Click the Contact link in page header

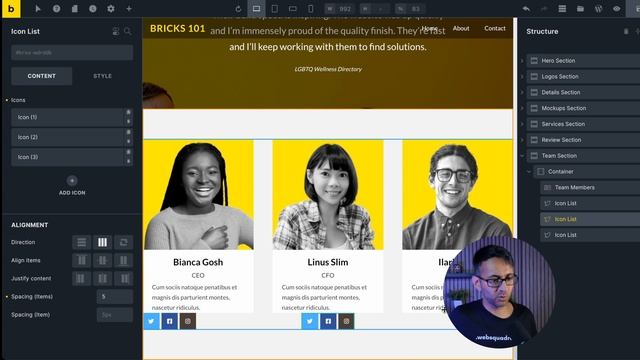tap(495, 28)
